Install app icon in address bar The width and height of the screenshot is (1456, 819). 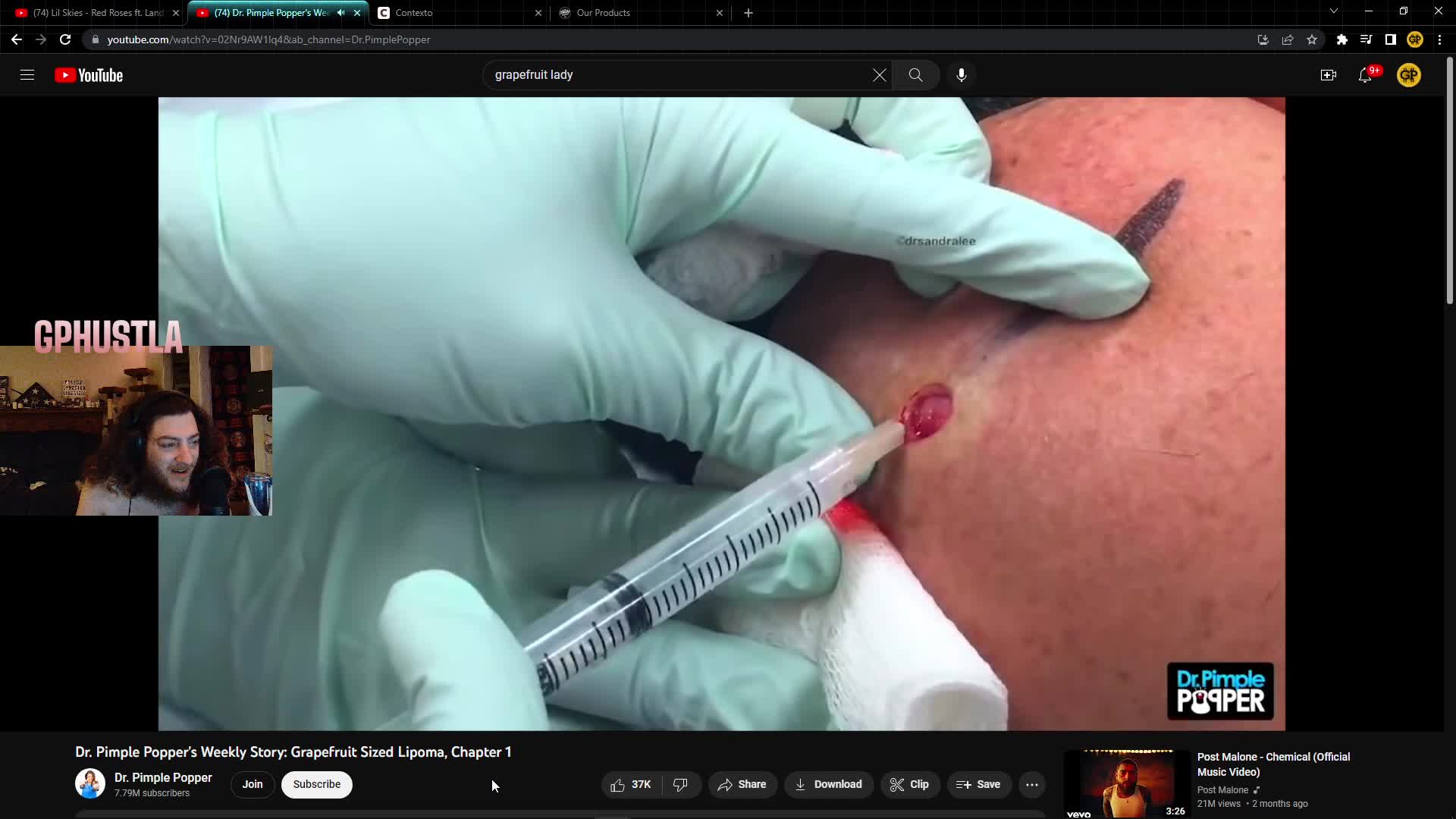1263,39
